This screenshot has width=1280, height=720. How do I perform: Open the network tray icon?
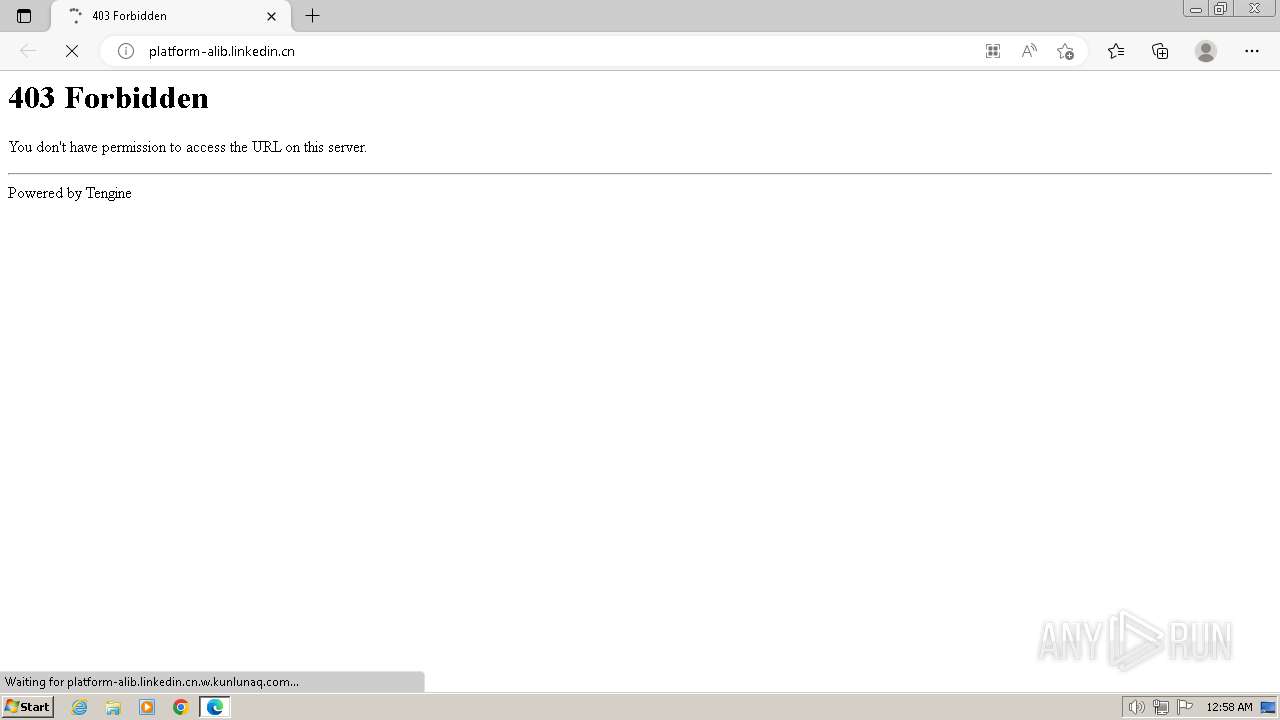[x=1161, y=707]
